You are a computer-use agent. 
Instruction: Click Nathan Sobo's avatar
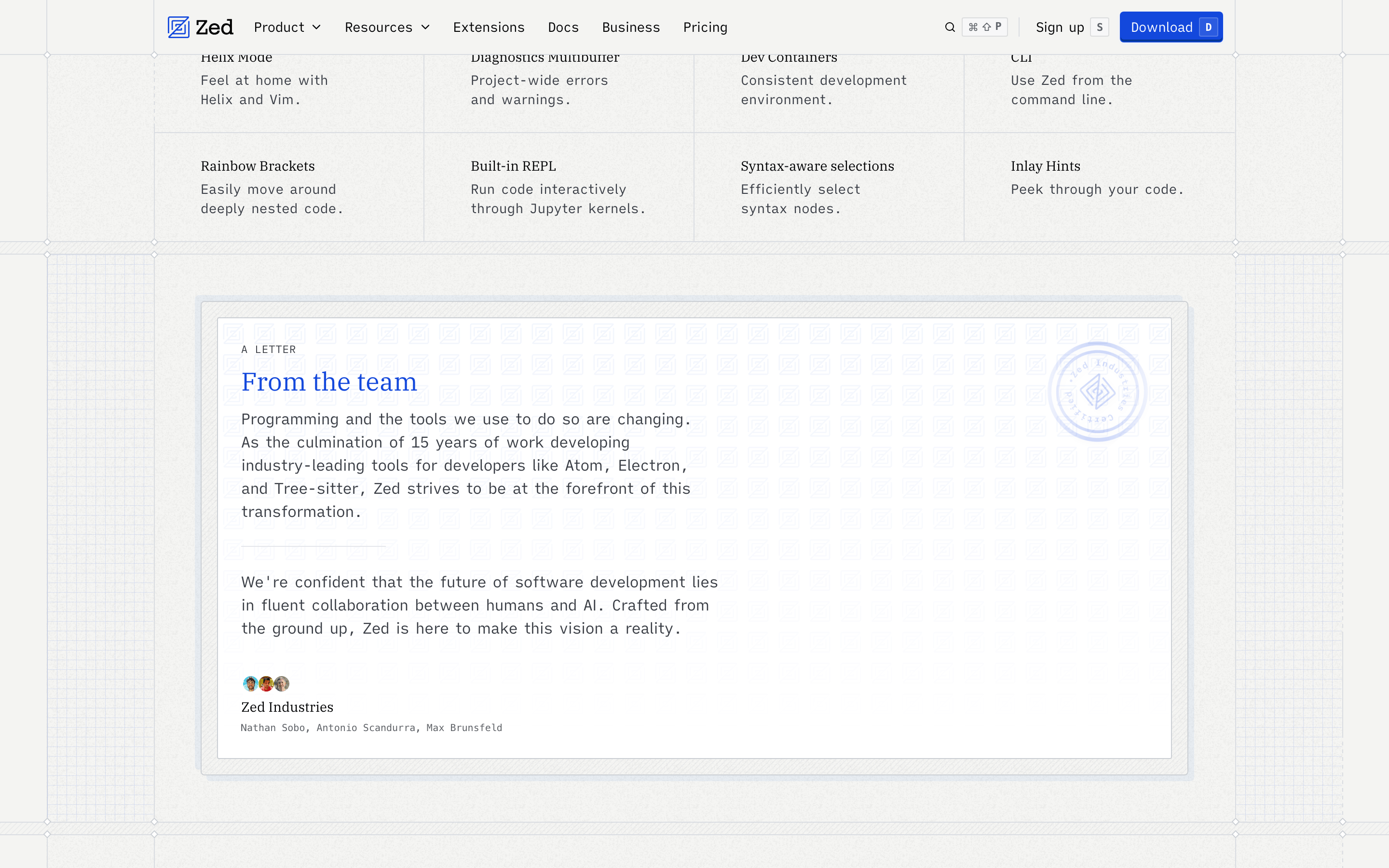click(x=250, y=683)
